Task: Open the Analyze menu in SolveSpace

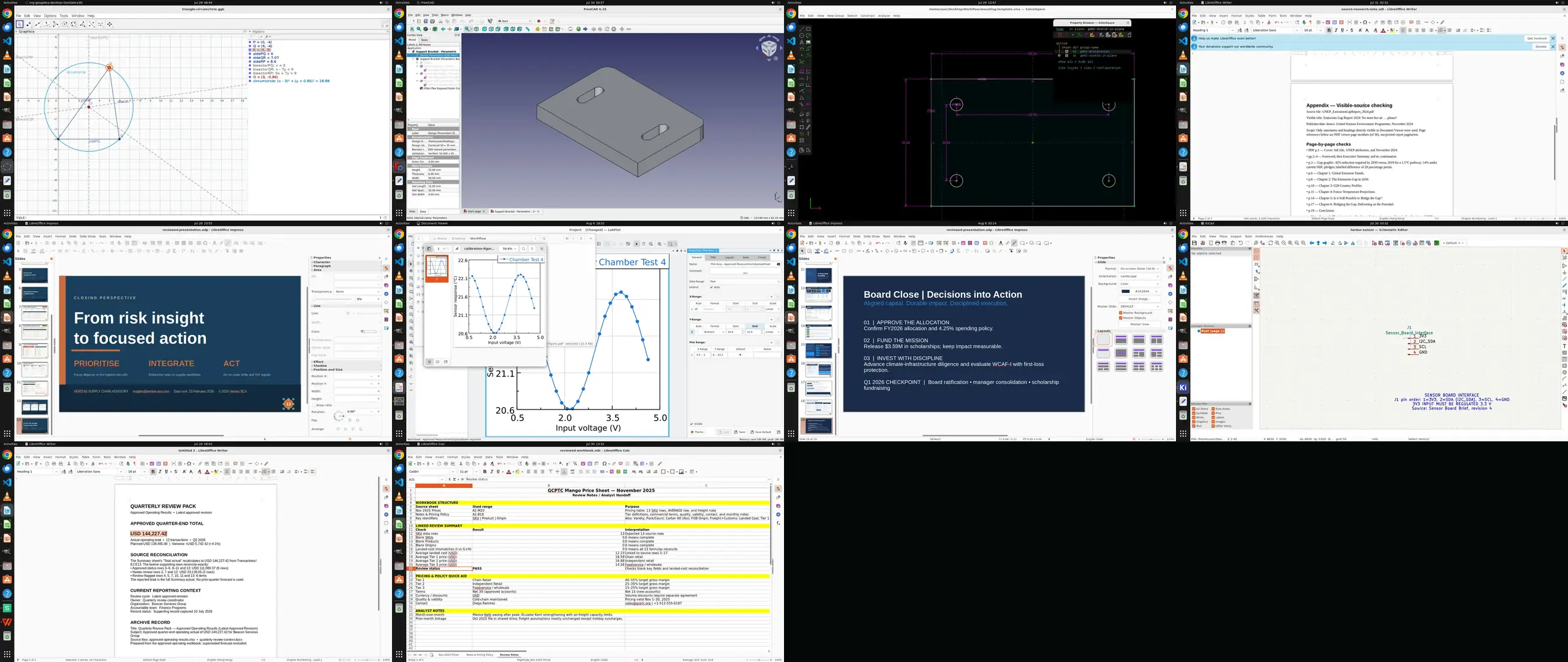Action: tap(884, 16)
